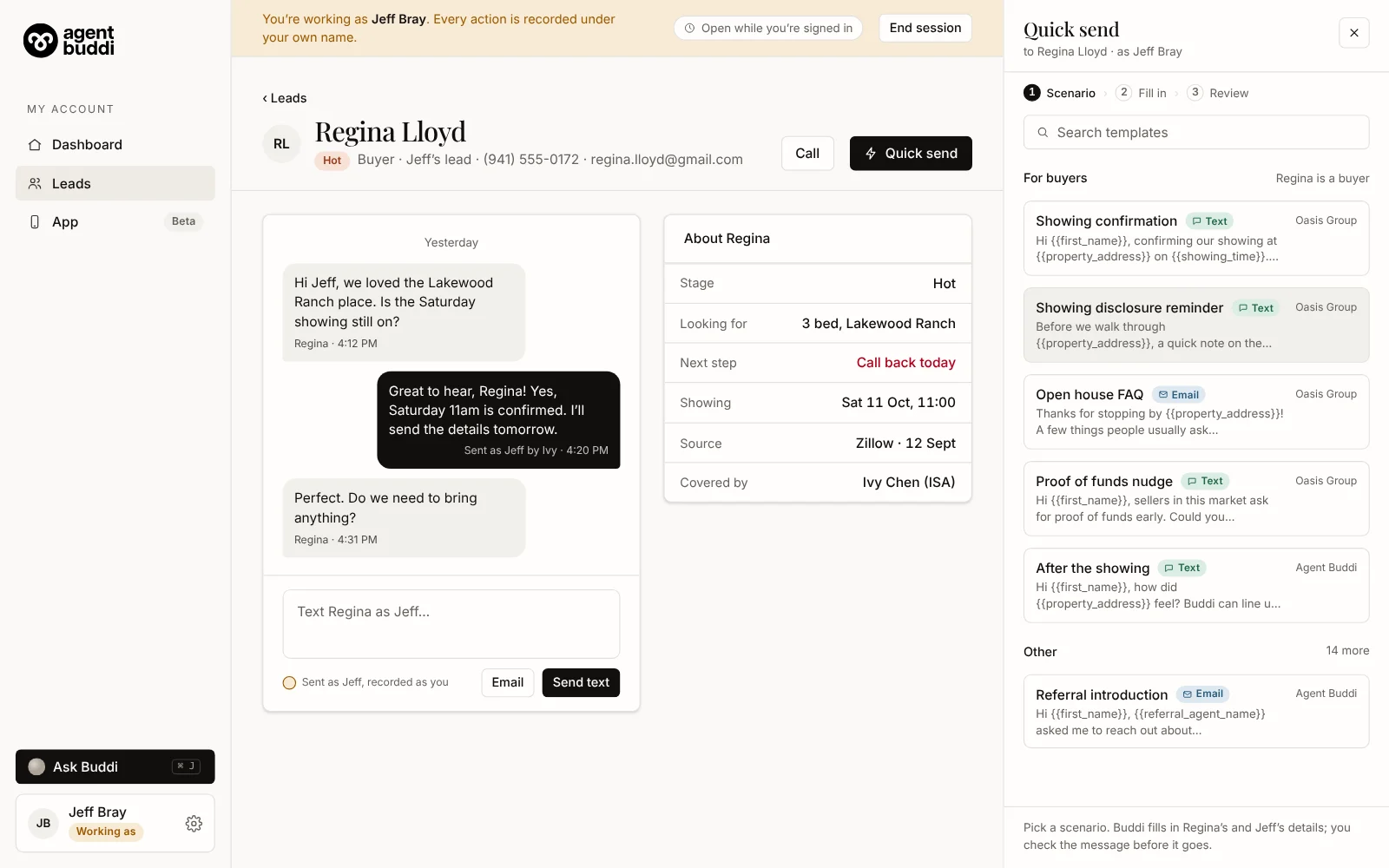Switch composer to Email

click(x=507, y=682)
